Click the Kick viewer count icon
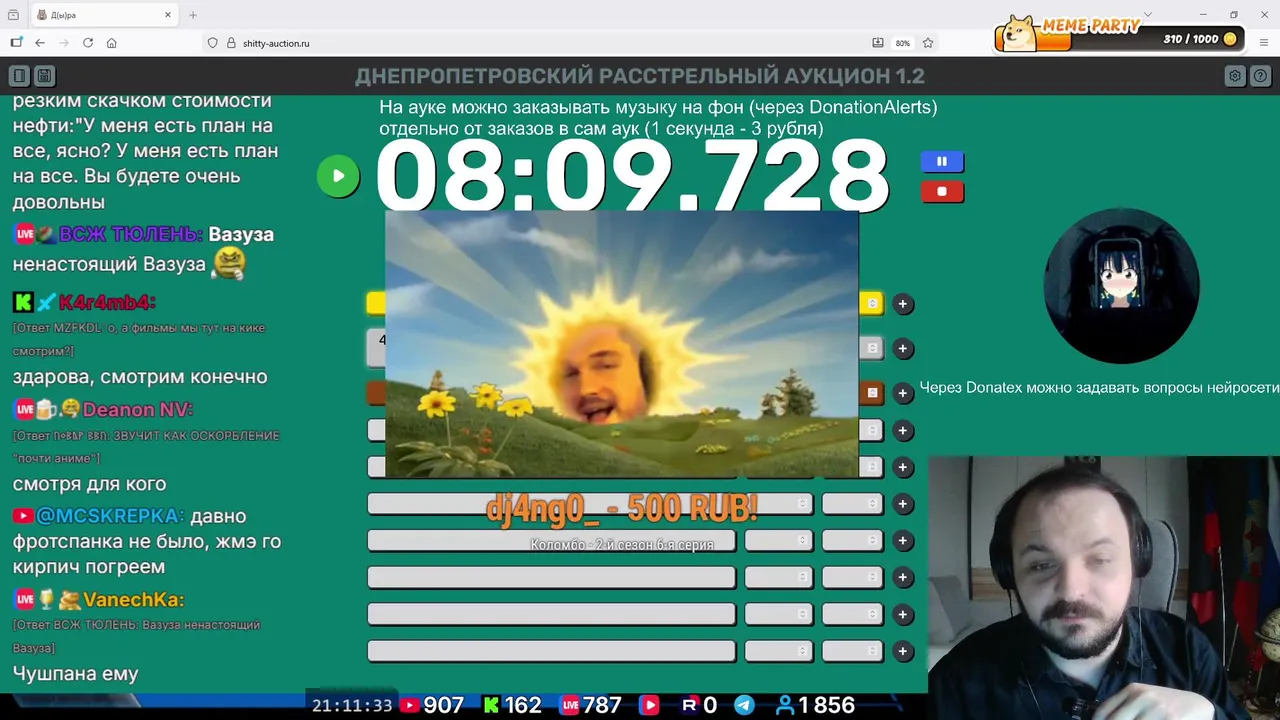1280x720 pixels. [491, 705]
